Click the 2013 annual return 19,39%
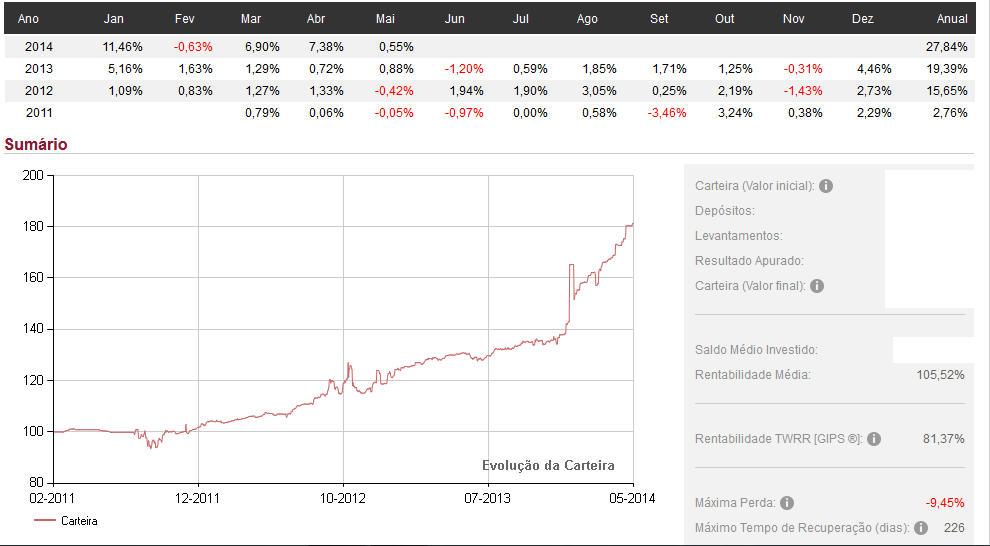The image size is (990, 546). click(x=947, y=69)
